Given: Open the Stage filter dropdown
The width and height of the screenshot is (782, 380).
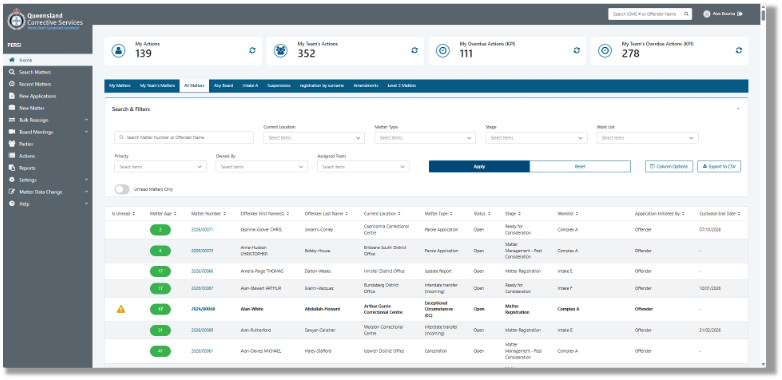Looking at the screenshot, I should [537, 138].
